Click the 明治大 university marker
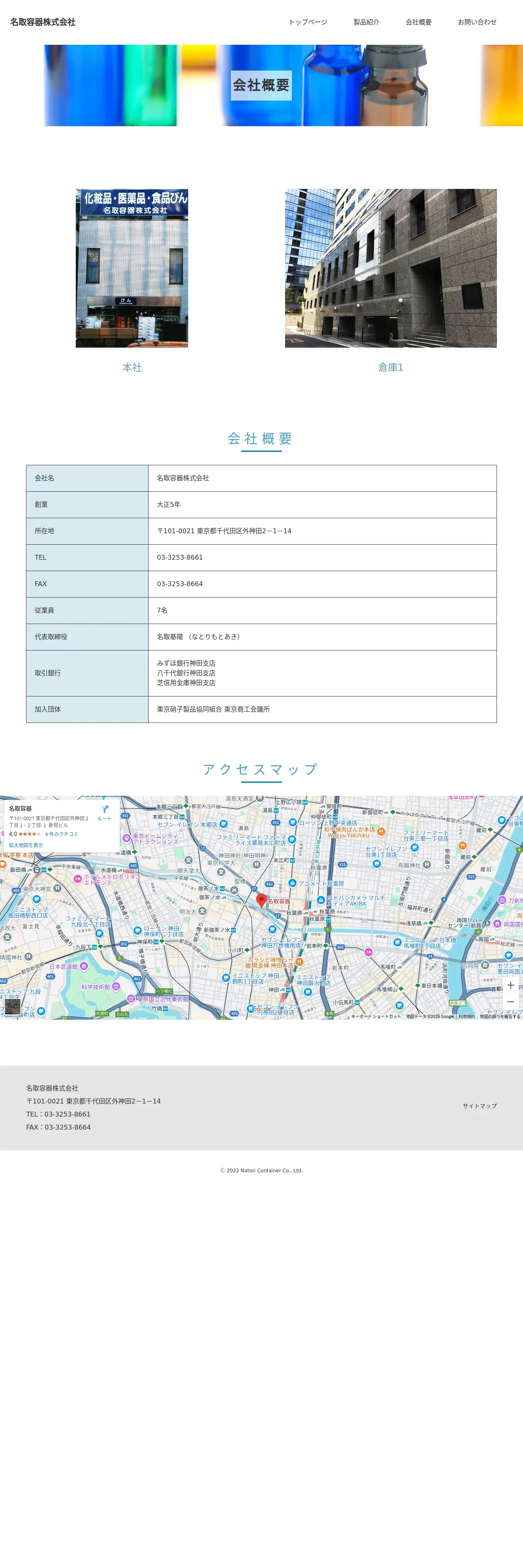523x1568 pixels. point(202,911)
